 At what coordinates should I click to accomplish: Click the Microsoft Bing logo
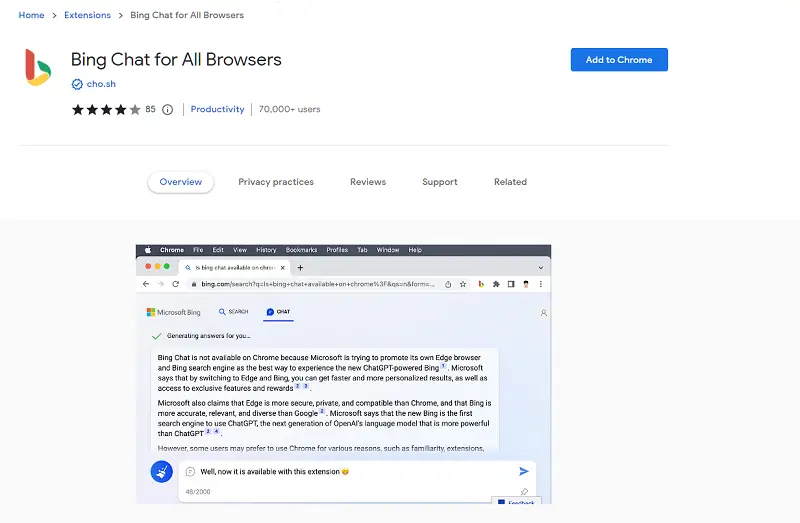(173, 312)
